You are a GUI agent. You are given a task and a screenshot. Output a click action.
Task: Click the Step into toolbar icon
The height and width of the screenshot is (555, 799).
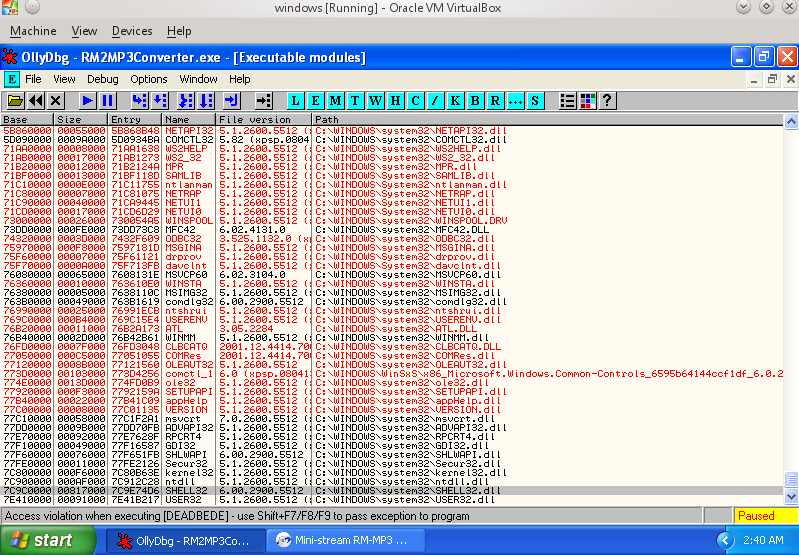140,101
